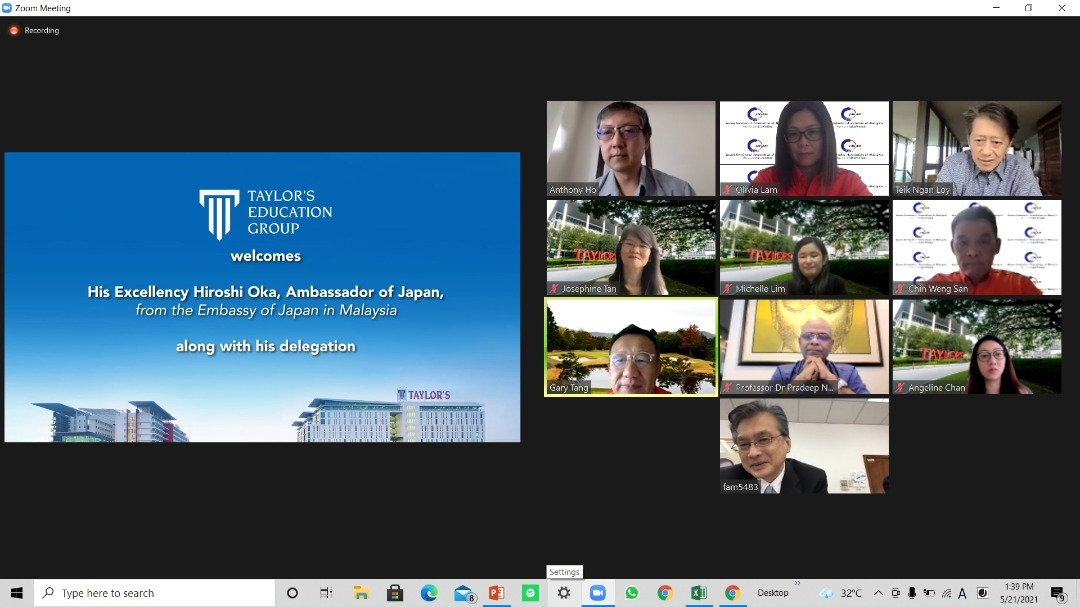Viewport: 1080px width, 607px height.
Task: Close the Zoom Meeting window
Action: point(1061,8)
